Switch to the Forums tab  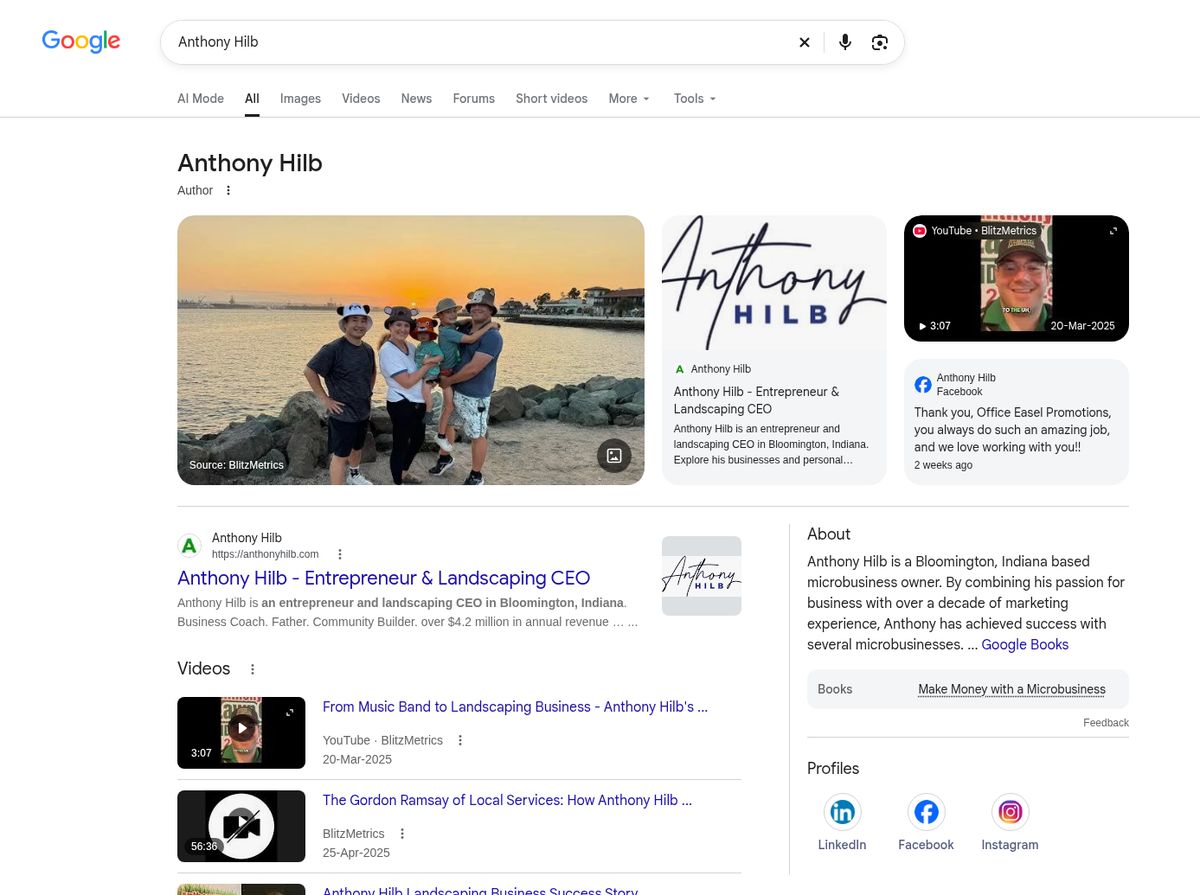click(x=474, y=98)
